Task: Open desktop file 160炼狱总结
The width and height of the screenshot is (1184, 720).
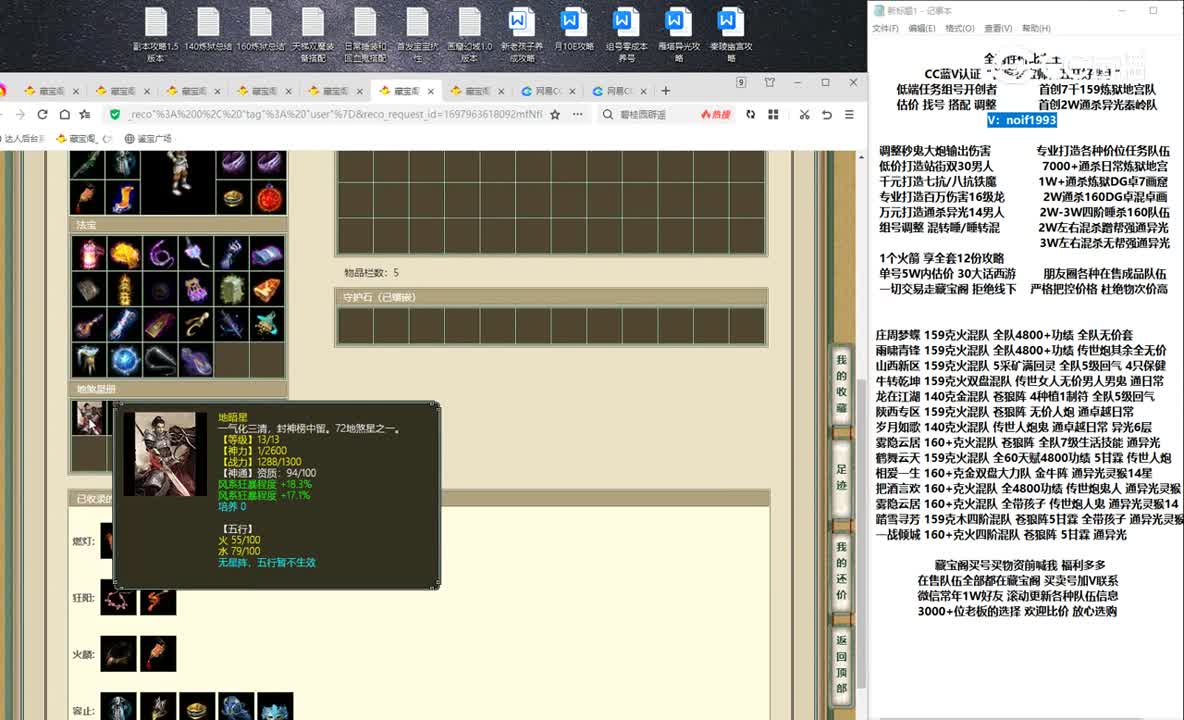Action: [261, 30]
